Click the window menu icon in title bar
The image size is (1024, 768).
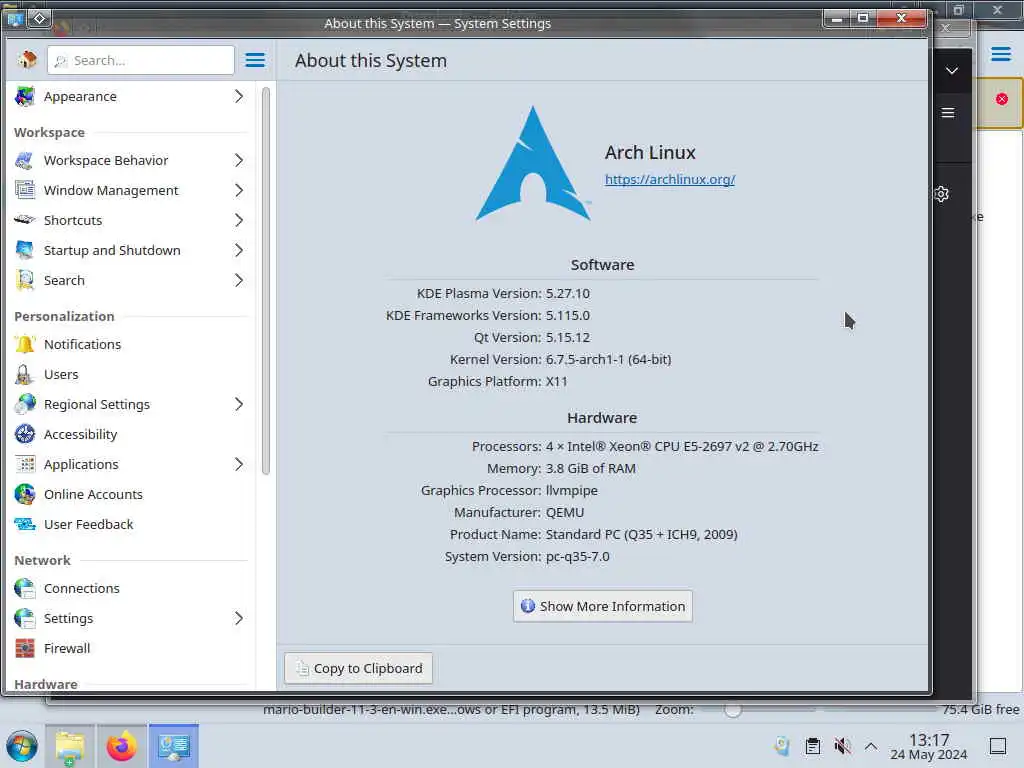click(x=14, y=18)
